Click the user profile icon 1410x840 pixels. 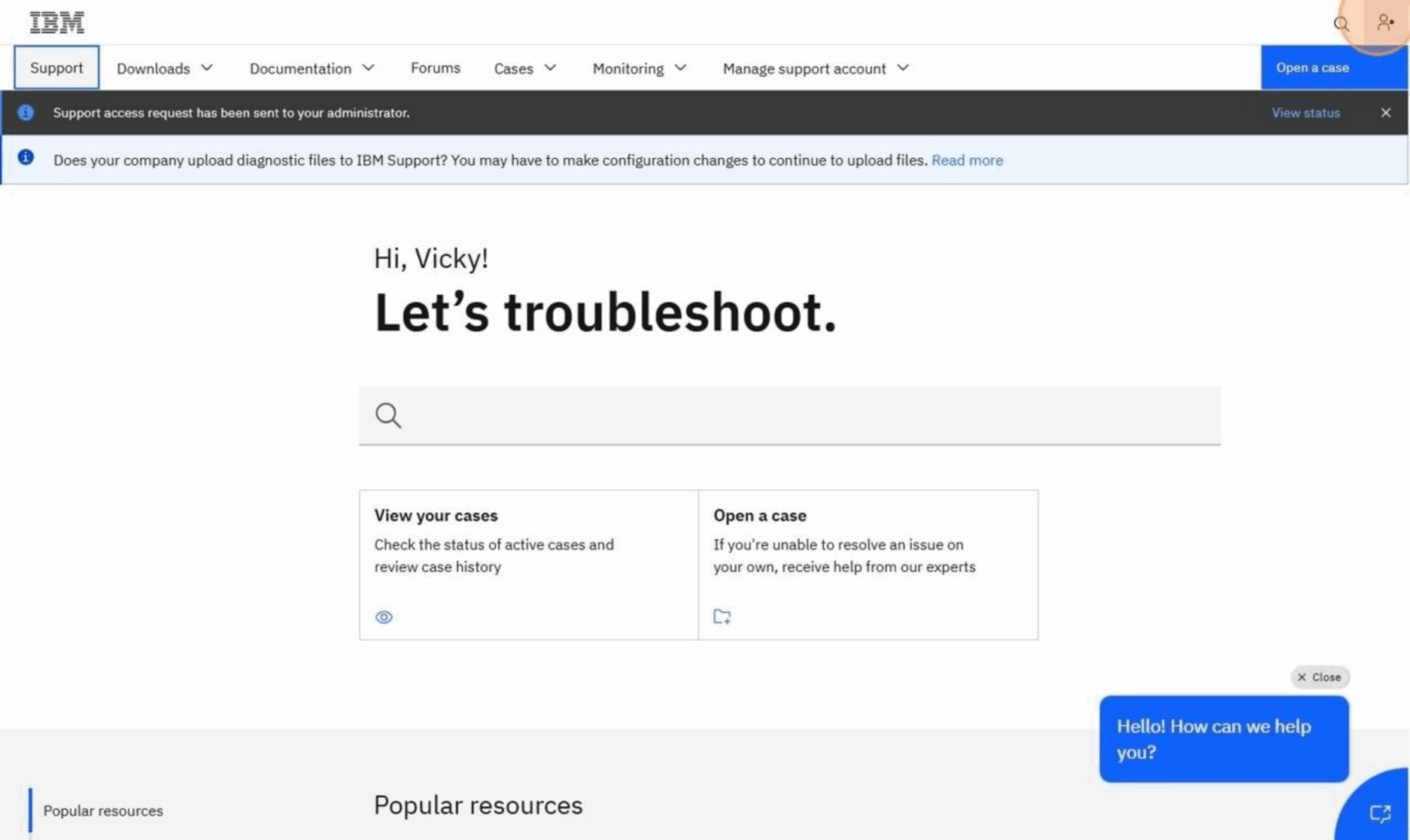1383,23
